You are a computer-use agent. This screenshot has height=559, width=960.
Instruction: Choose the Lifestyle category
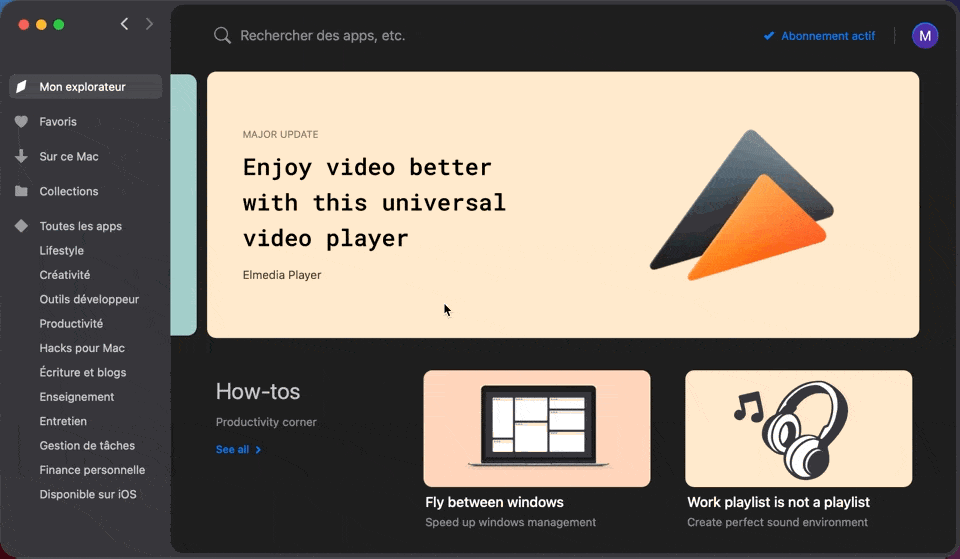coord(61,250)
